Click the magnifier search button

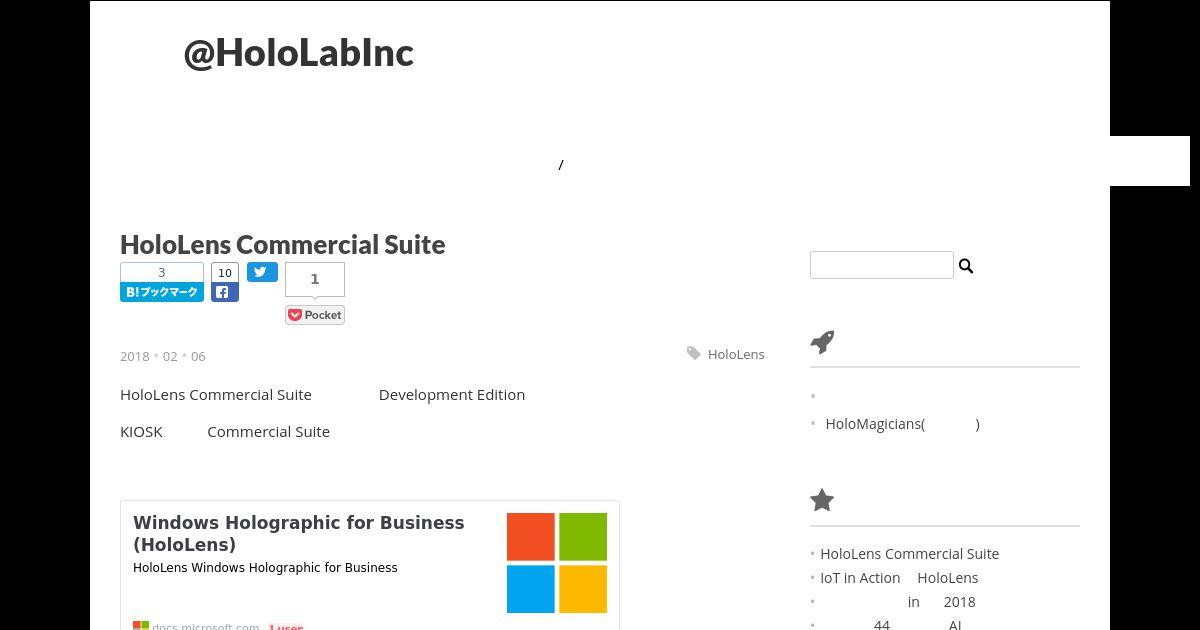[966, 266]
